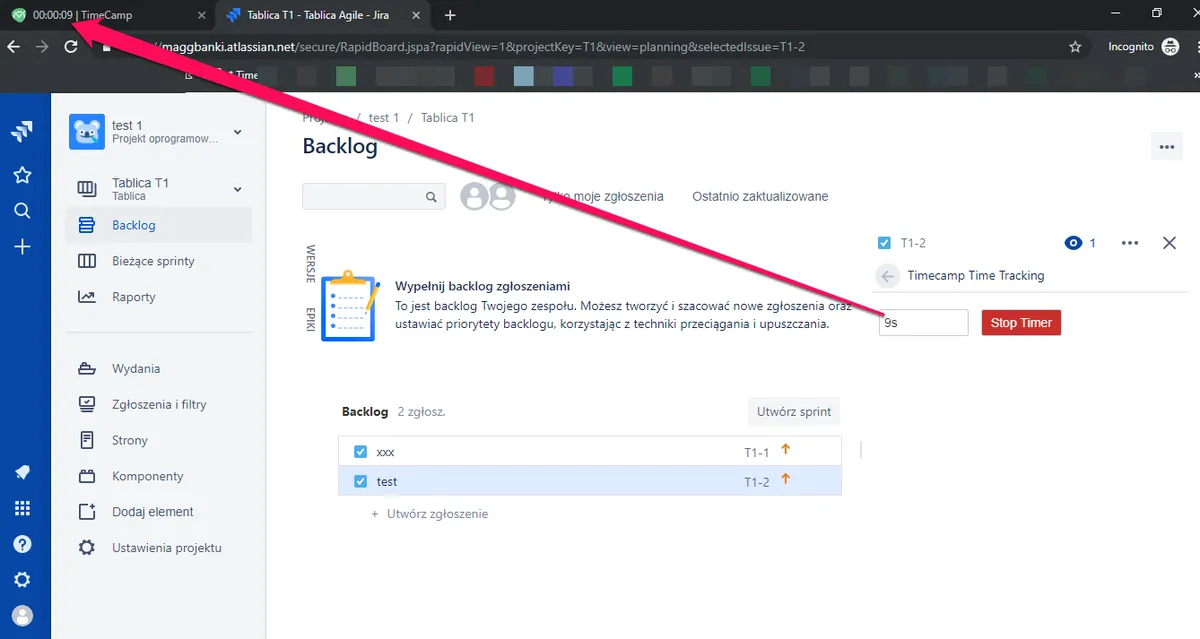Open the settings gear at sidebar bottom
This screenshot has height=639, width=1200.
tap(22, 580)
